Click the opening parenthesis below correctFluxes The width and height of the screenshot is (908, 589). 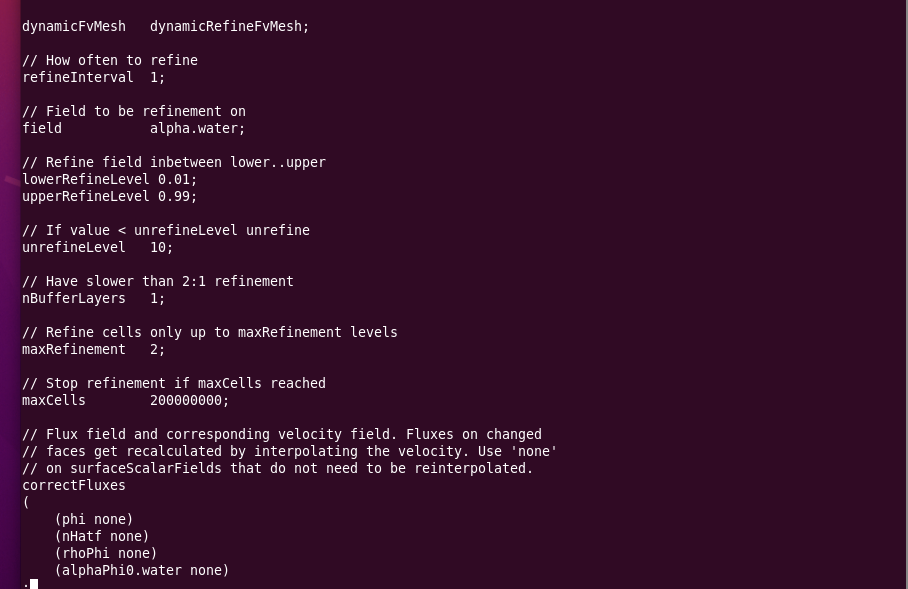[26, 502]
